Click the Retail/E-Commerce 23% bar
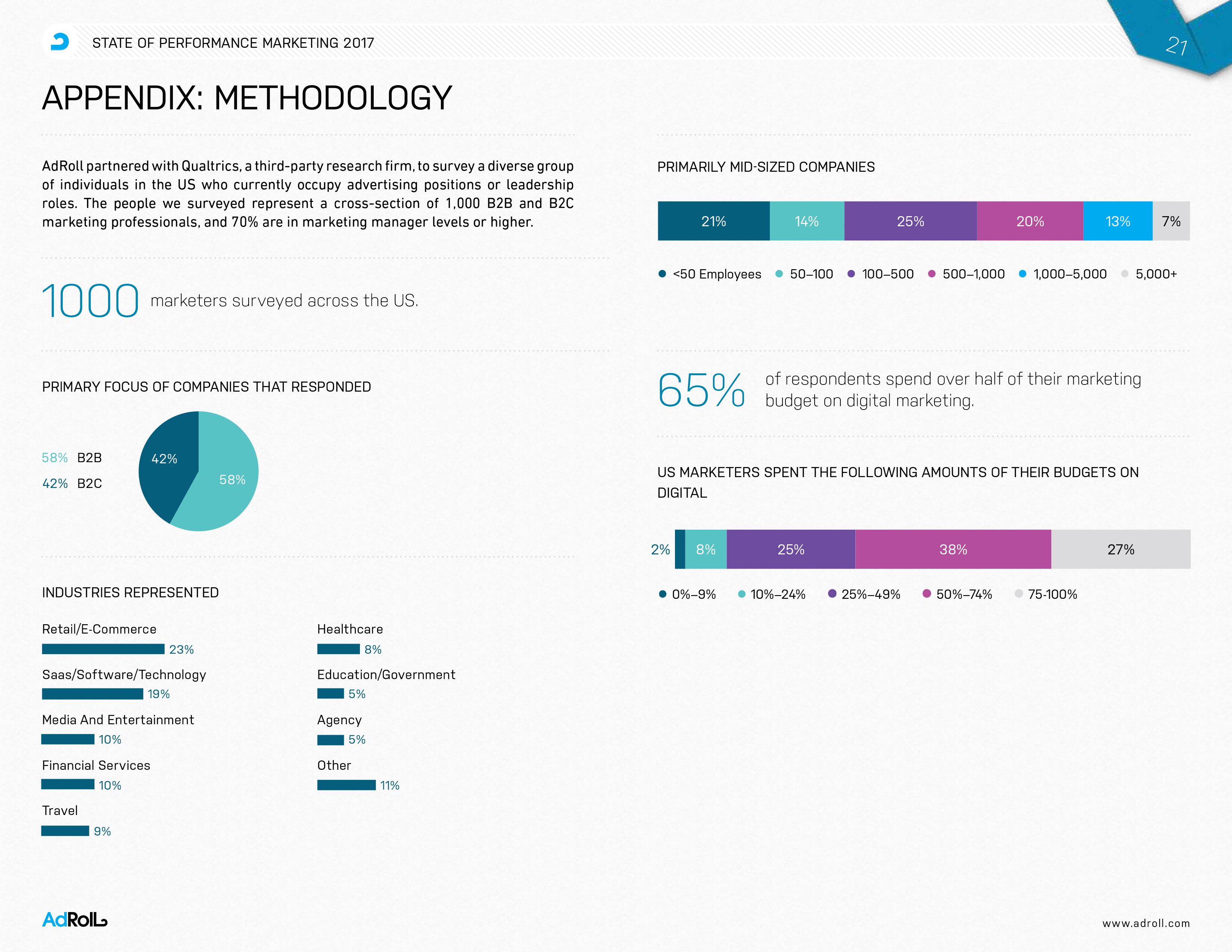1232x952 pixels. point(103,649)
